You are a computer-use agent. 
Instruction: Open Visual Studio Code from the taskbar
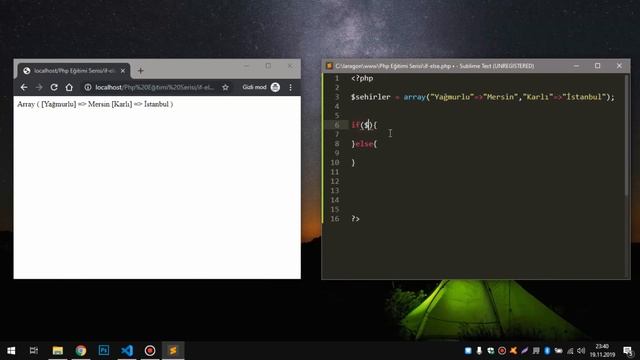(x=127, y=351)
